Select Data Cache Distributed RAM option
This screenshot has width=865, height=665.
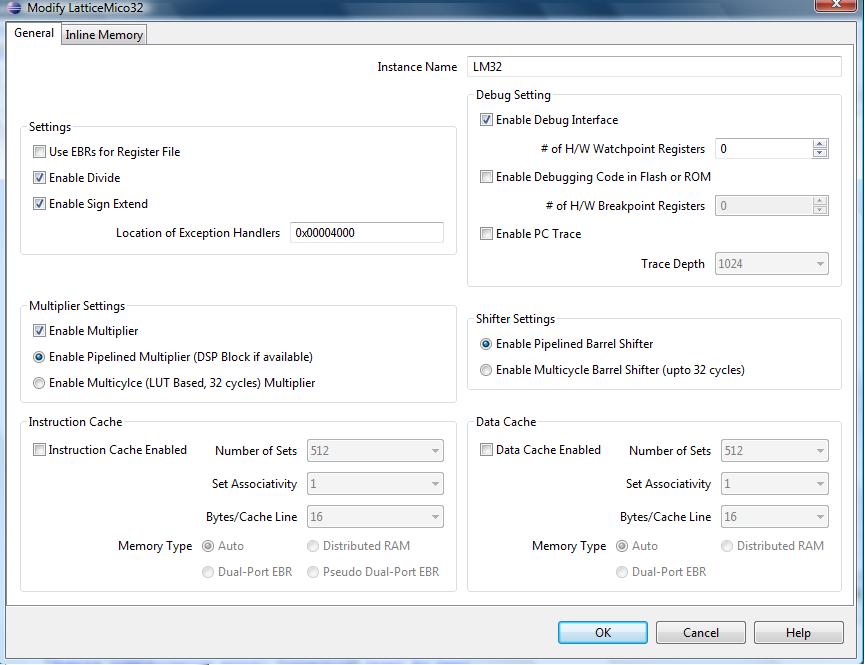[x=727, y=546]
